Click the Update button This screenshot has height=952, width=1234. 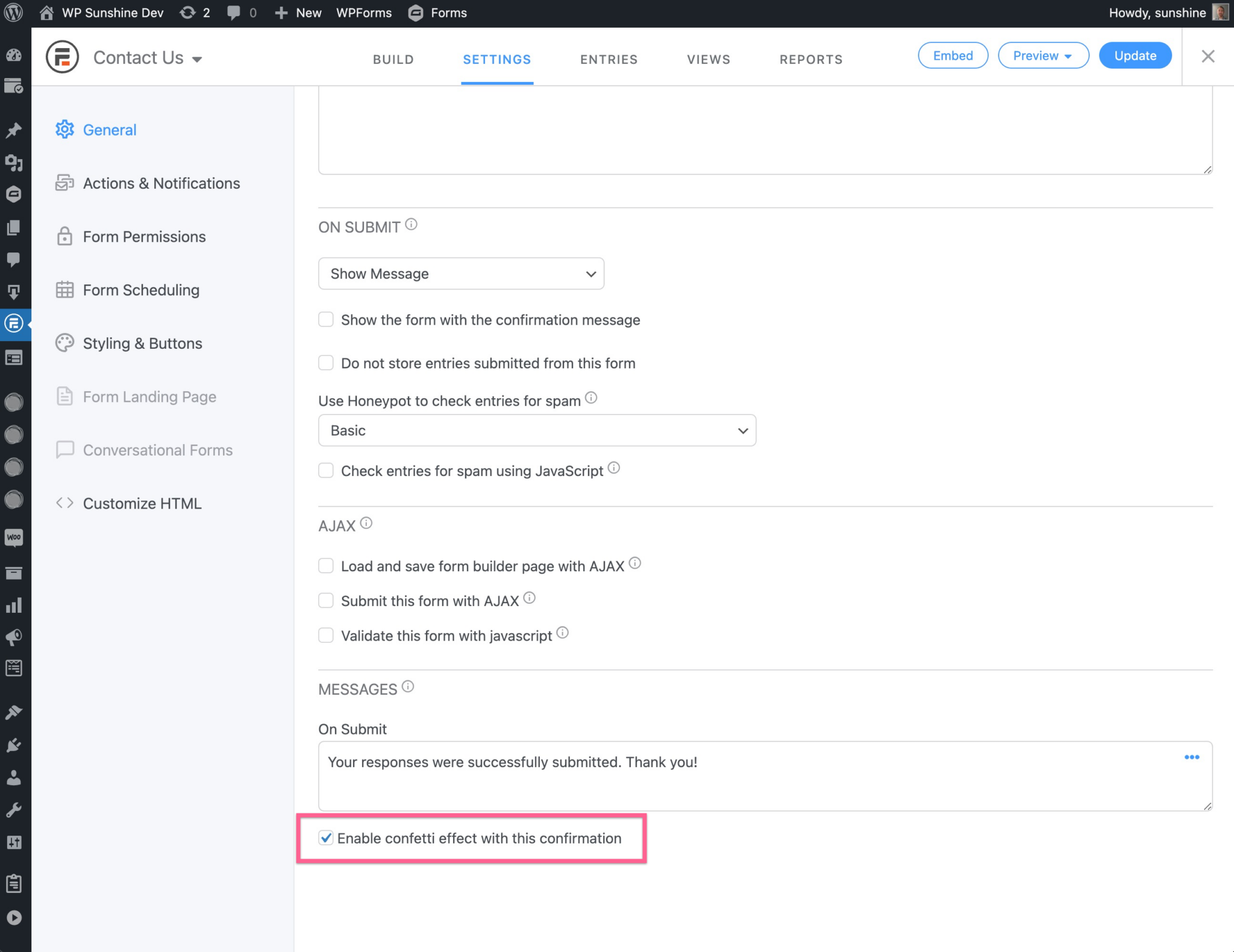pos(1135,55)
